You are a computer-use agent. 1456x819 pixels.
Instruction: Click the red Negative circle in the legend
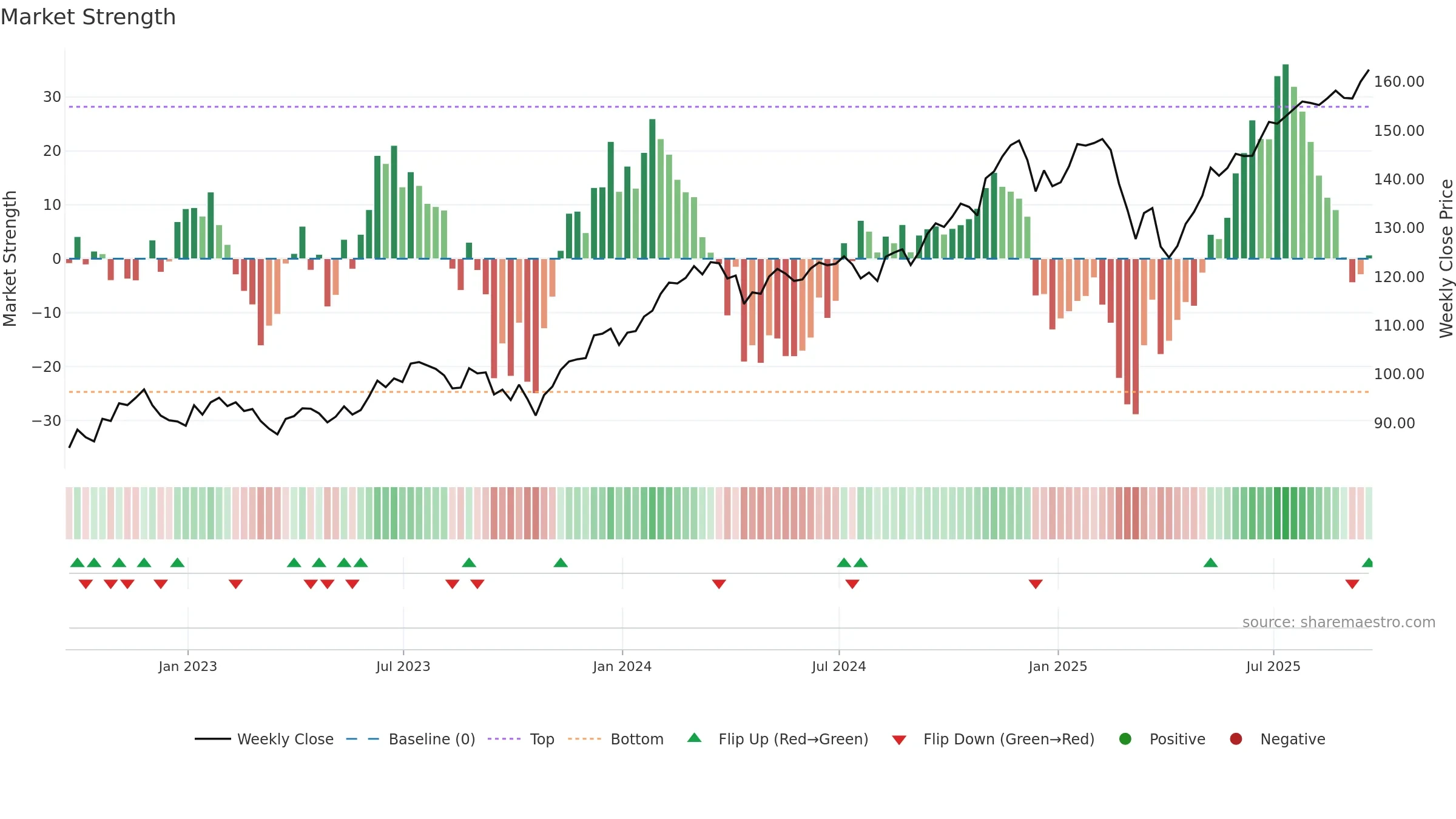tap(1236, 739)
